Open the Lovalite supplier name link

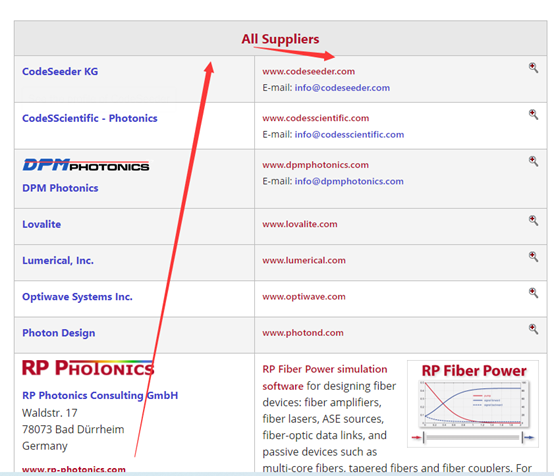41,224
